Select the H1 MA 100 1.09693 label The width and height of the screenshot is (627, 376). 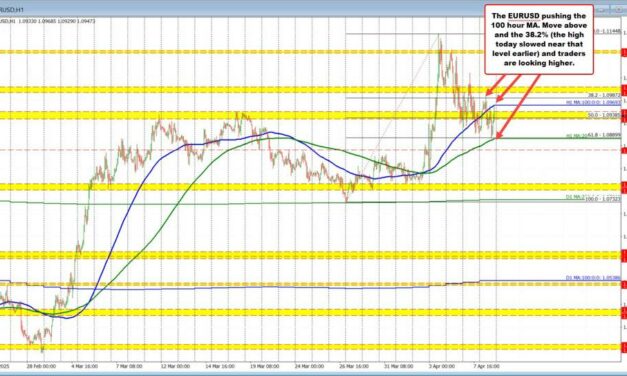[593, 102]
